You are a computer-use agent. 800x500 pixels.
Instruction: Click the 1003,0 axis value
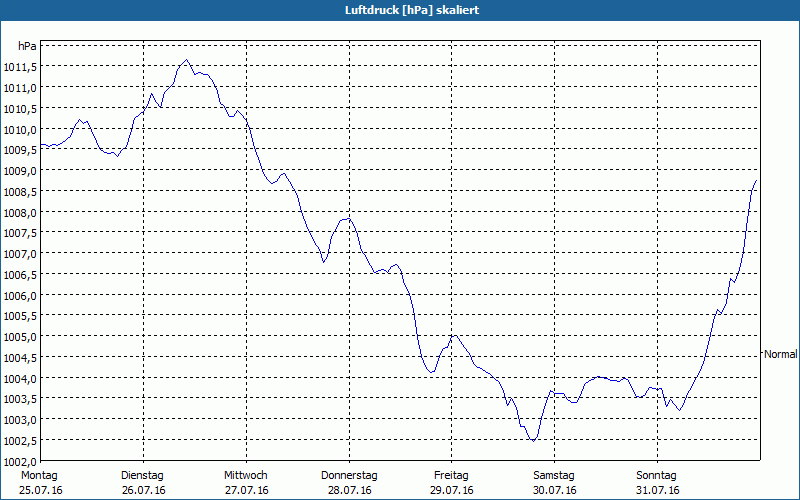[x=20, y=420]
